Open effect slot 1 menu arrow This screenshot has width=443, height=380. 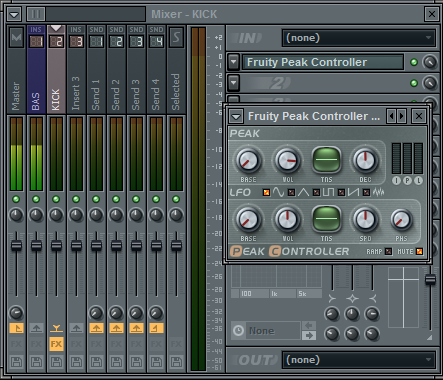[234, 62]
